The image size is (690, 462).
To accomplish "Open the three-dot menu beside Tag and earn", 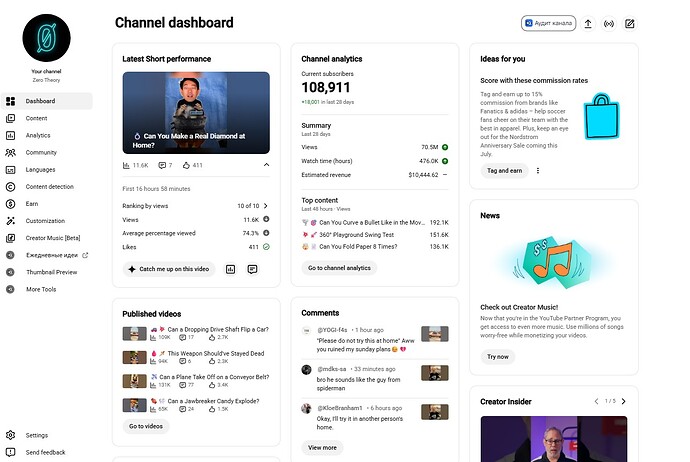I will (x=538, y=171).
